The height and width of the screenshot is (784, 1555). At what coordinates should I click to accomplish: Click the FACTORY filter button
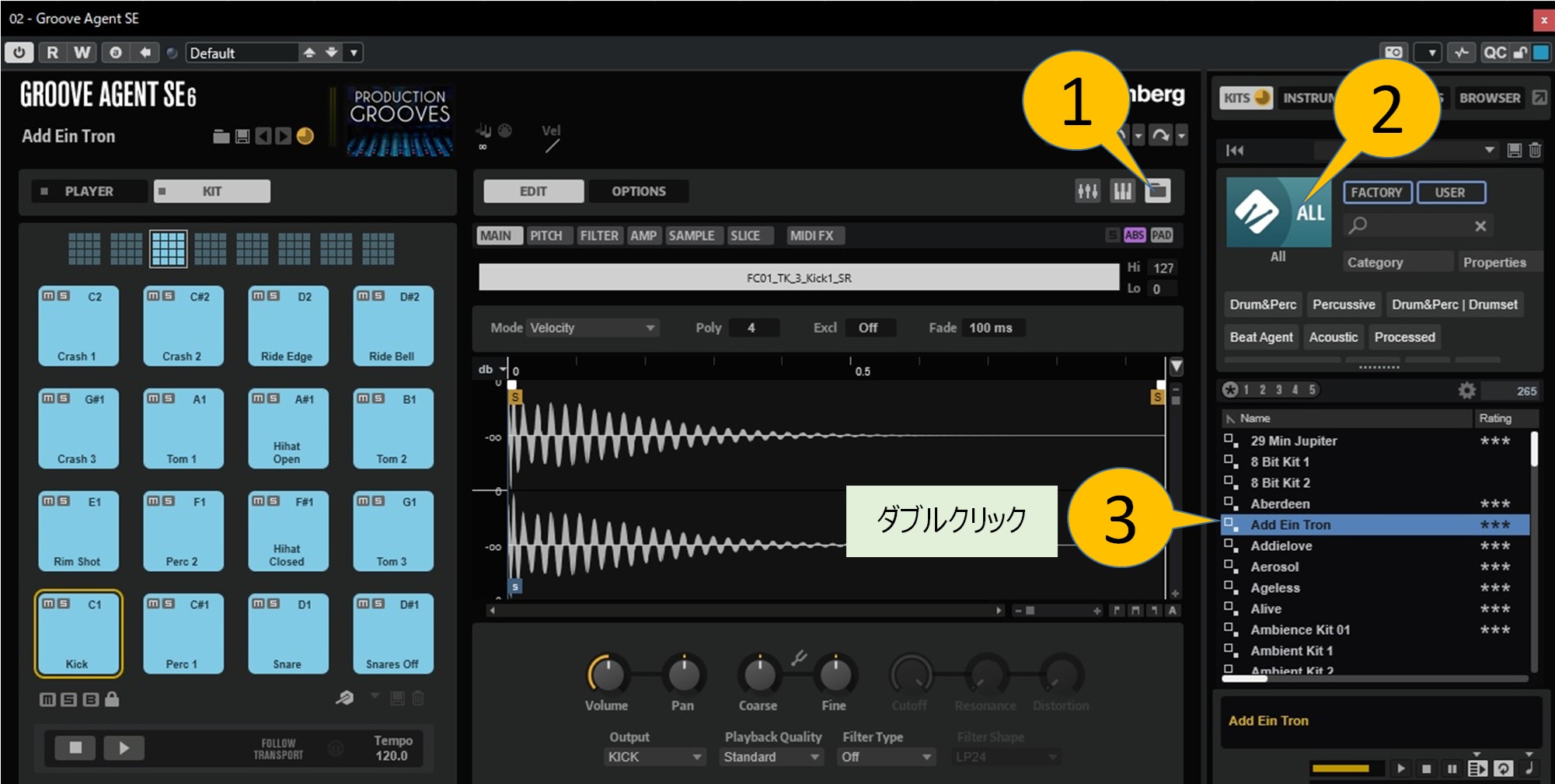[x=1376, y=192]
